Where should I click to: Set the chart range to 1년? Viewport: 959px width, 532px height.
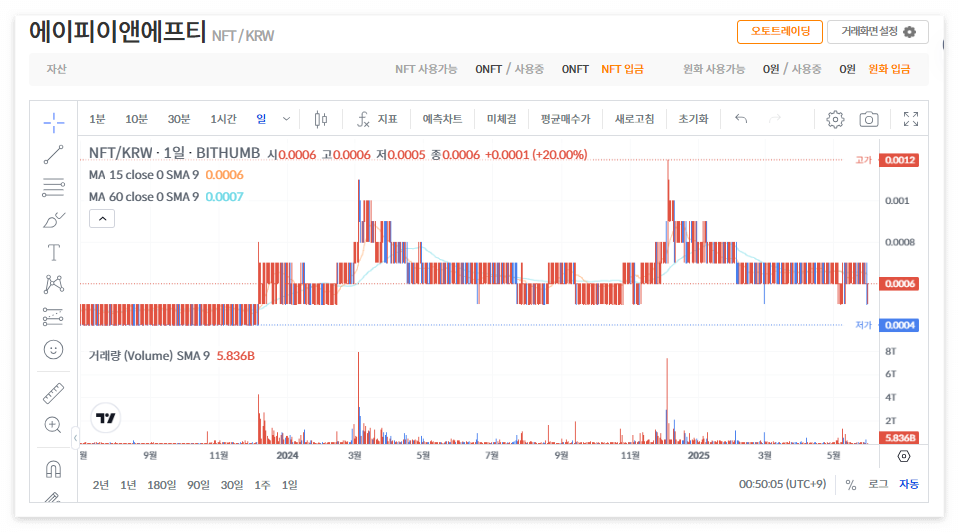point(128,485)
